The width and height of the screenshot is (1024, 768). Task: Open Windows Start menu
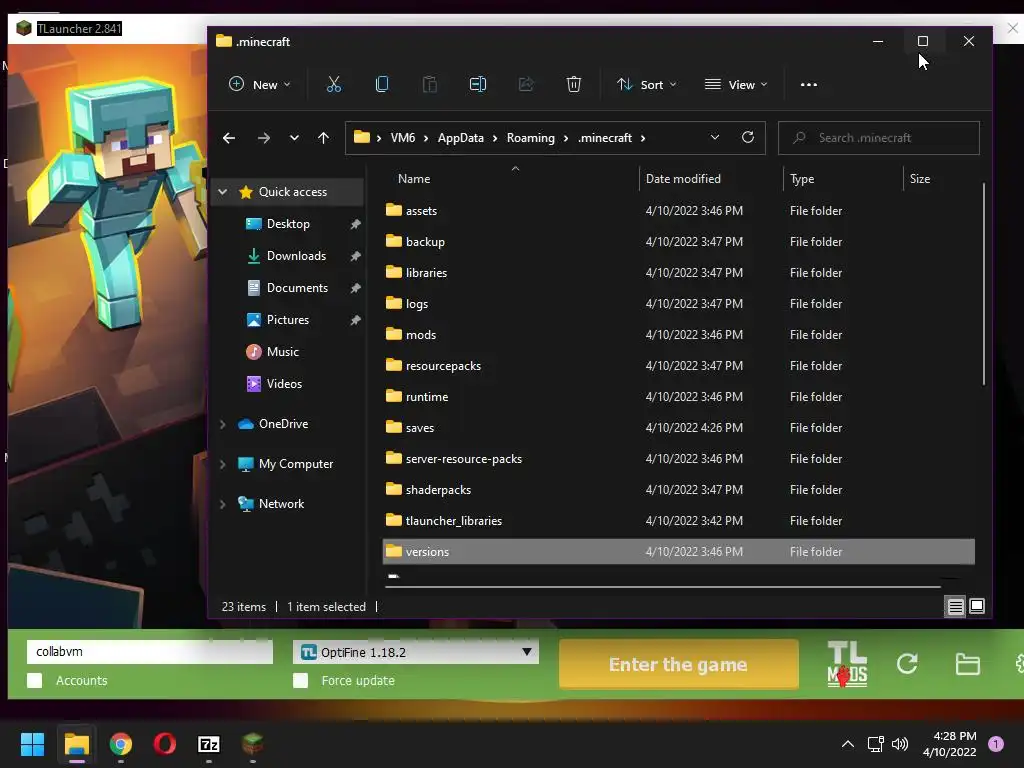32,744
